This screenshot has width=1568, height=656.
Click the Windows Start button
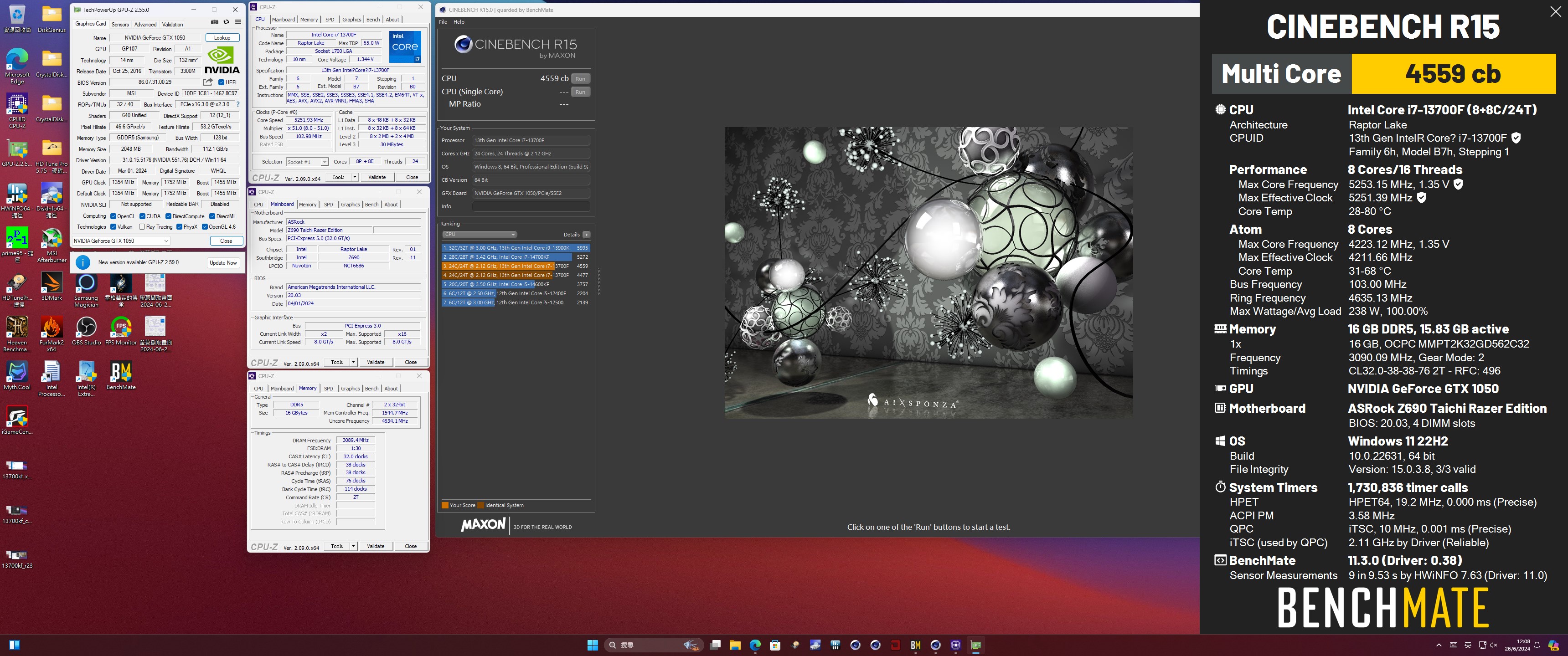coord(592,645)
